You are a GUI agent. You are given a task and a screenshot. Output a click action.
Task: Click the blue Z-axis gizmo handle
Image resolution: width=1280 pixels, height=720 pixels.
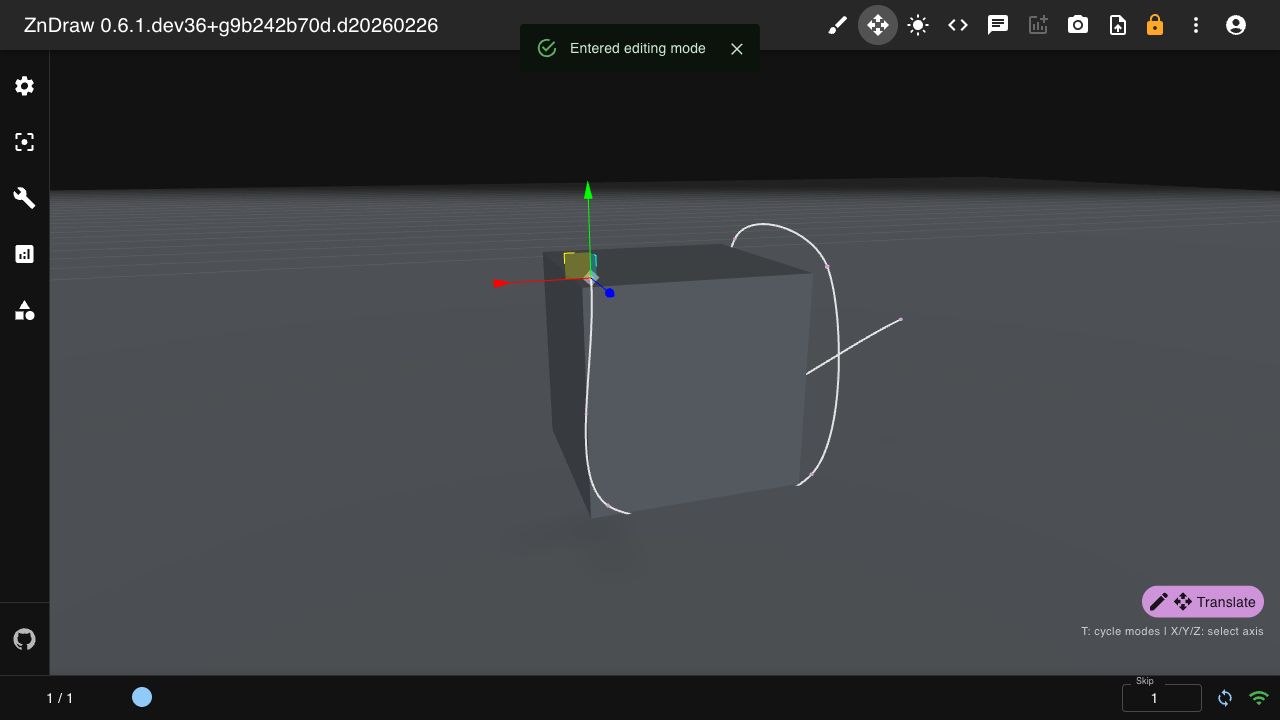[x=610, y=293]
